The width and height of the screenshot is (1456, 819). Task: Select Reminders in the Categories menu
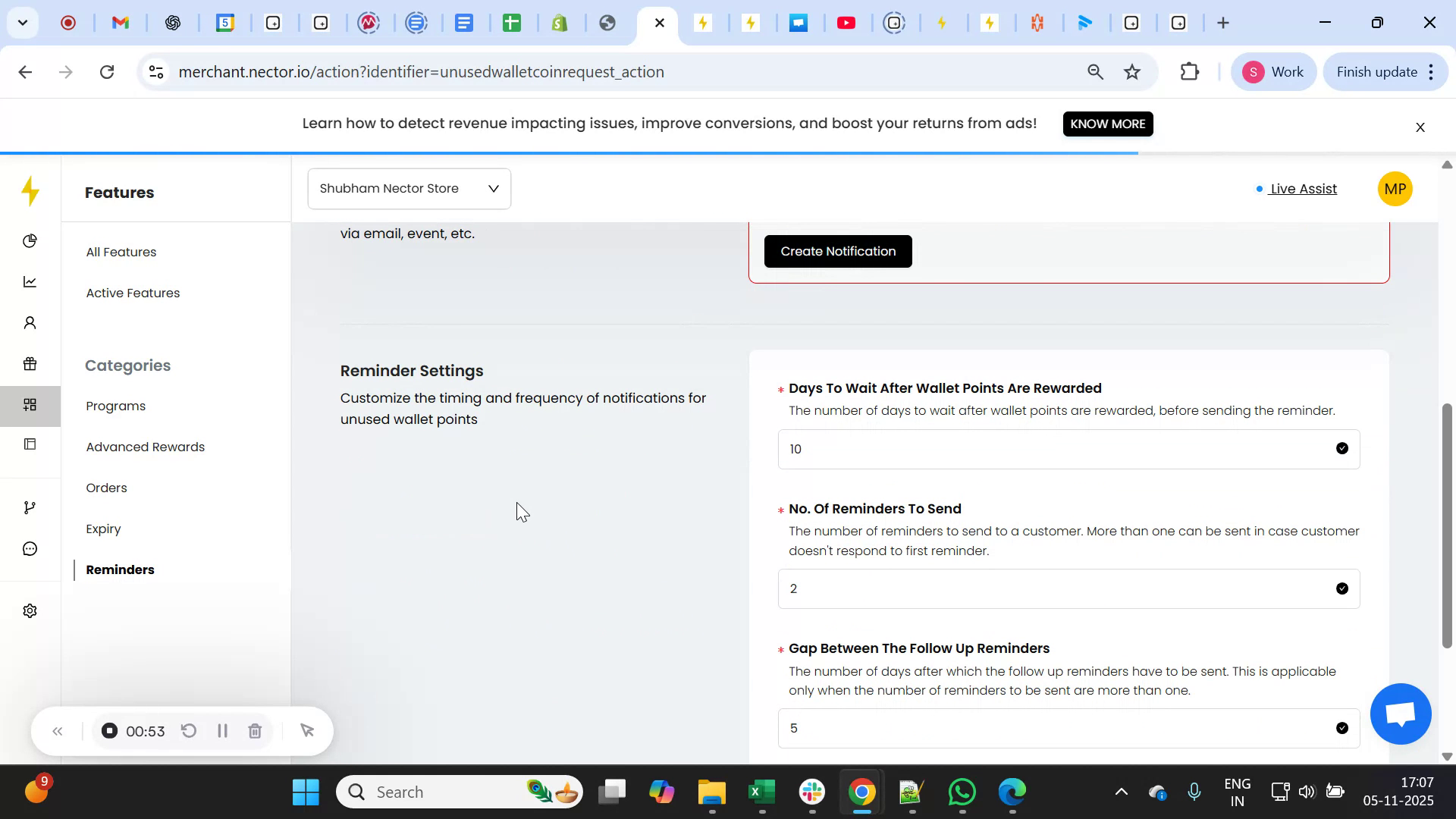(119, 570)
